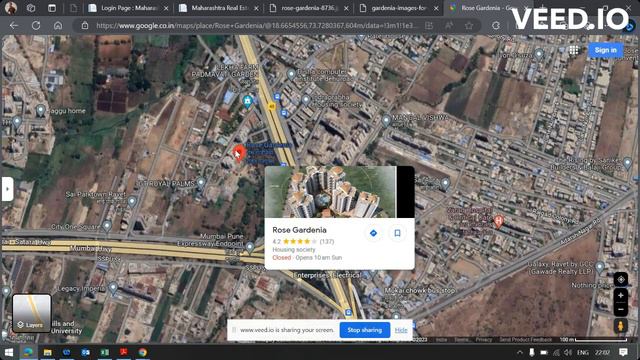The image size is (640, 360).
Task: Open the Rose Gardenia place title
Action: click(299, 230)
